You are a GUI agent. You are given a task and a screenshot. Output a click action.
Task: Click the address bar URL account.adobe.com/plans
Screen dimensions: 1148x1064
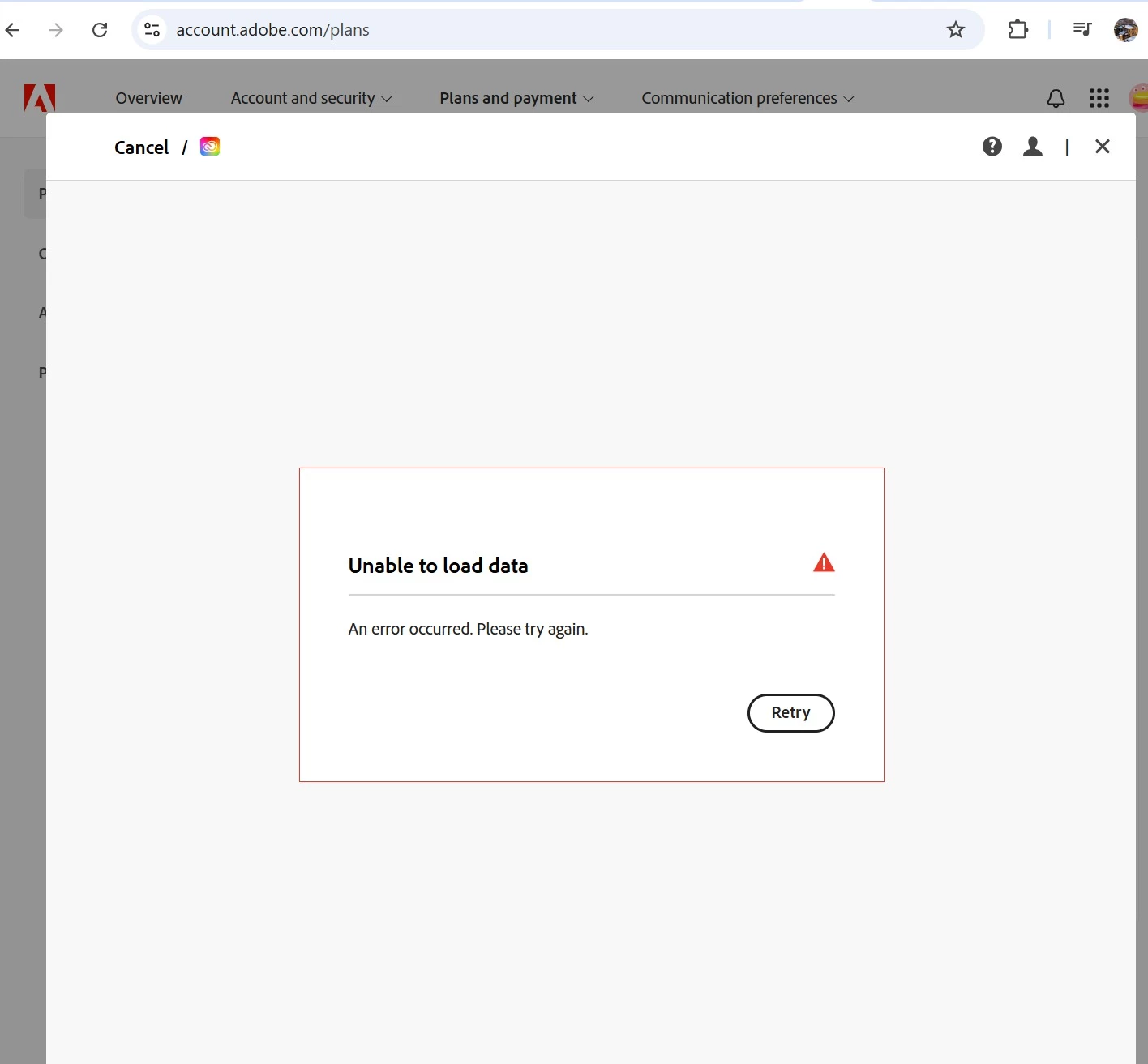coord(273,30)
